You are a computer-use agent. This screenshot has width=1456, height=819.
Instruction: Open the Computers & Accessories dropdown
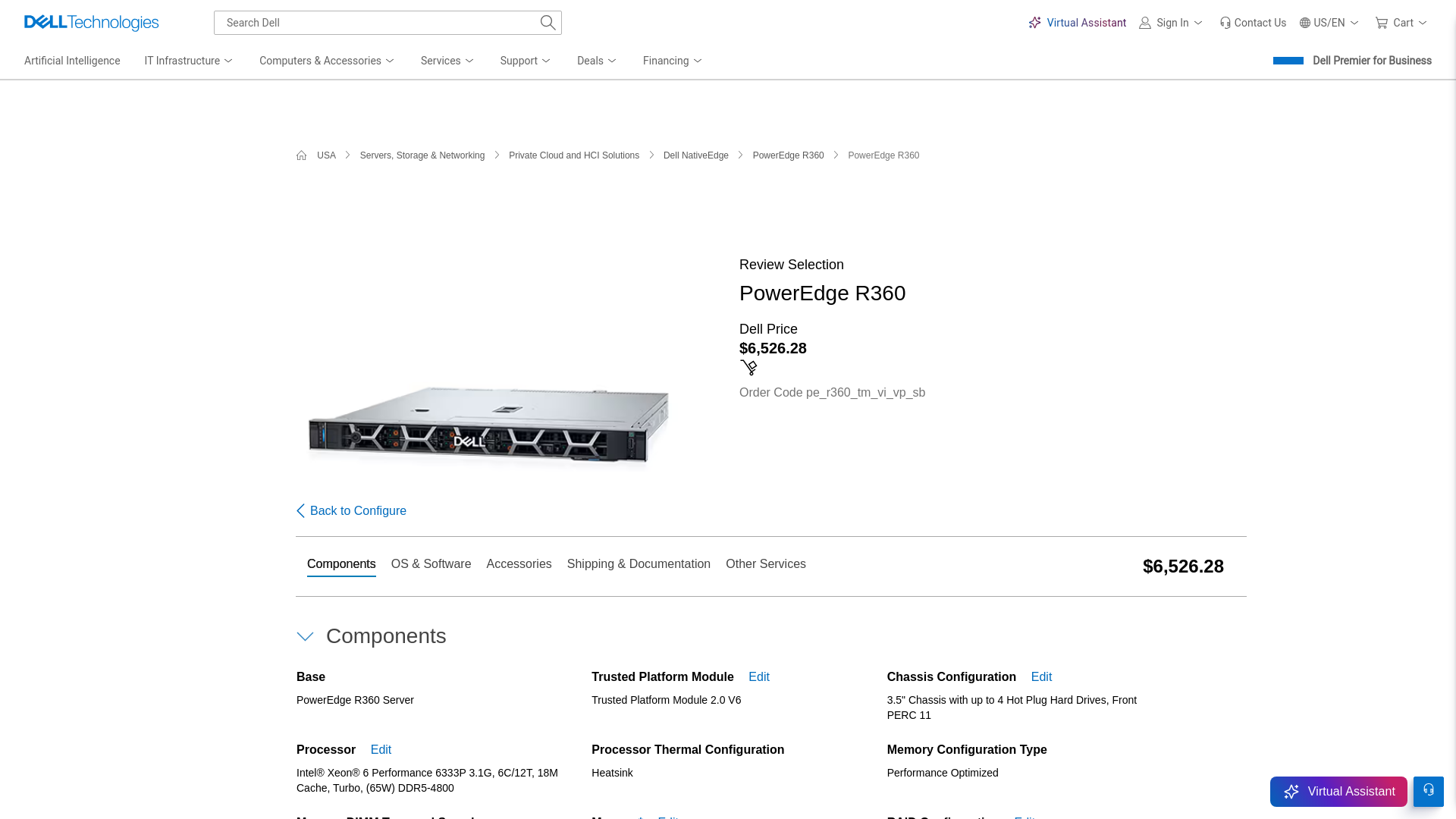point(327,61)
